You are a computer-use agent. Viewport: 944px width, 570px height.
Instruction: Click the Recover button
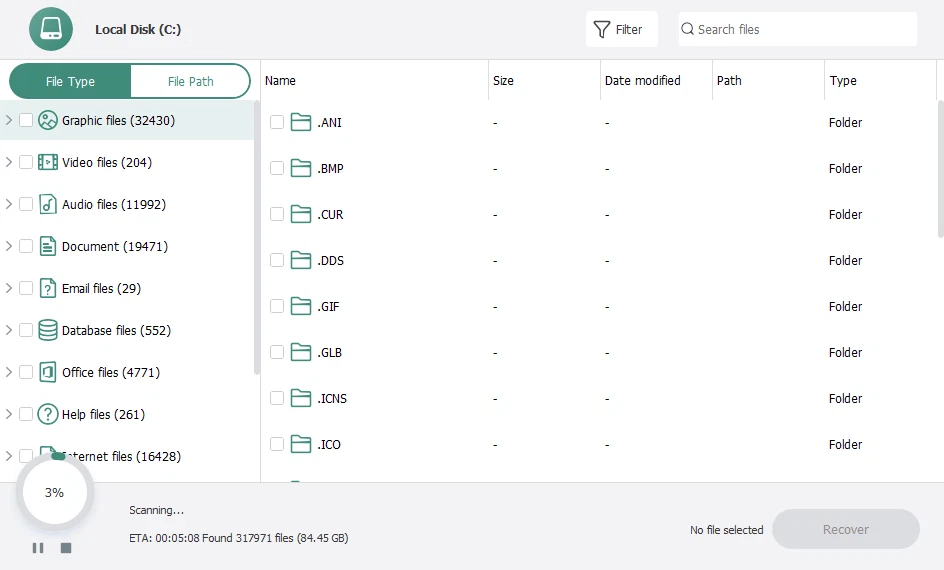pos(845,529)
